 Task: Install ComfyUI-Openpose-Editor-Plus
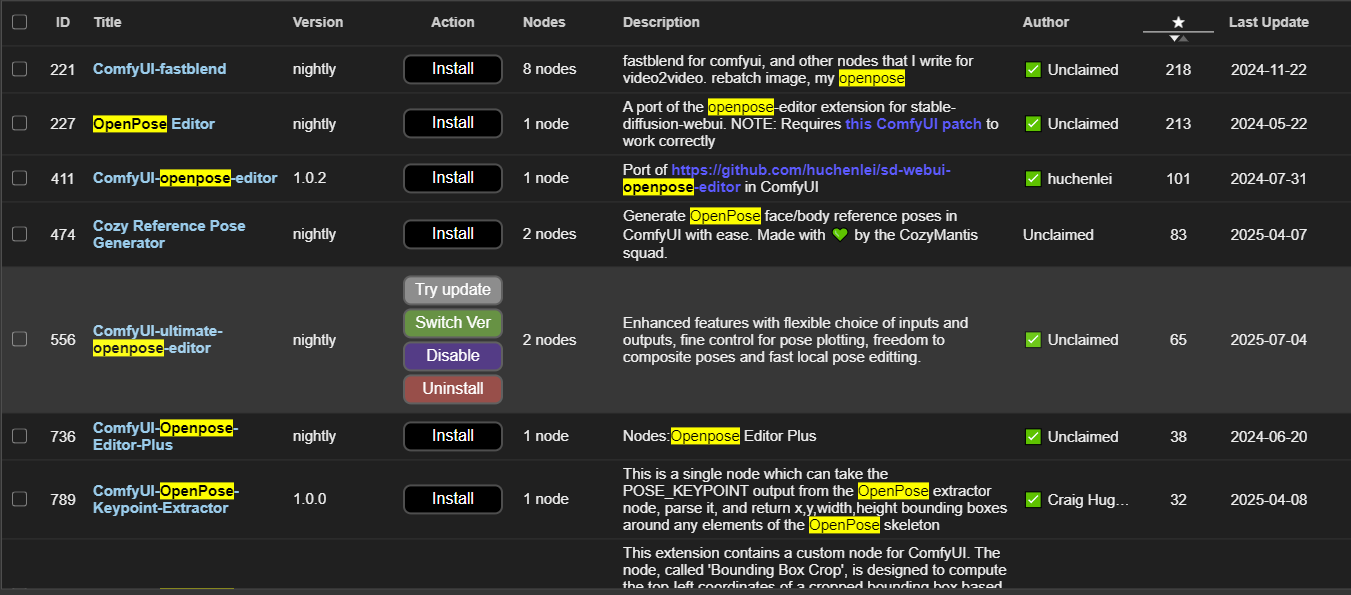tap(453, 436)
